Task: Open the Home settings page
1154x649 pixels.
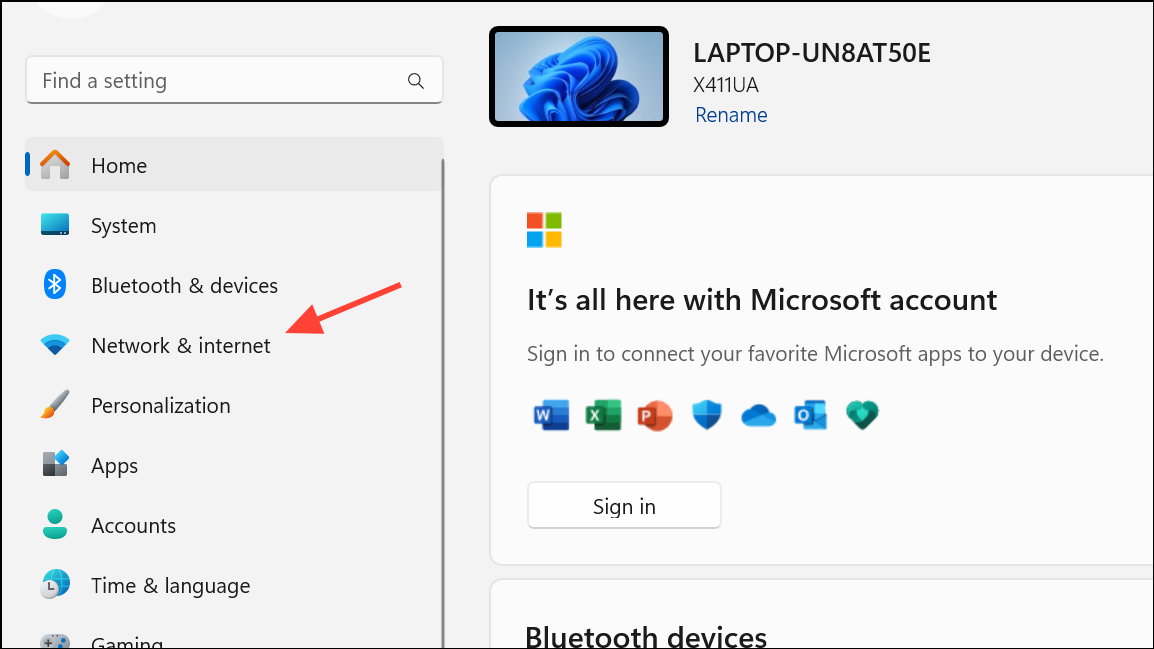Action: [234, 165]
